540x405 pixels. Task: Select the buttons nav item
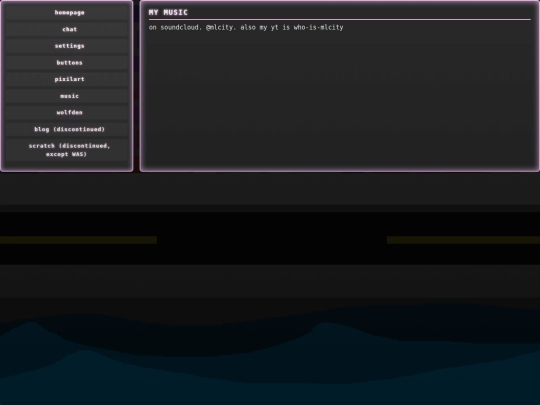[67, 63]
